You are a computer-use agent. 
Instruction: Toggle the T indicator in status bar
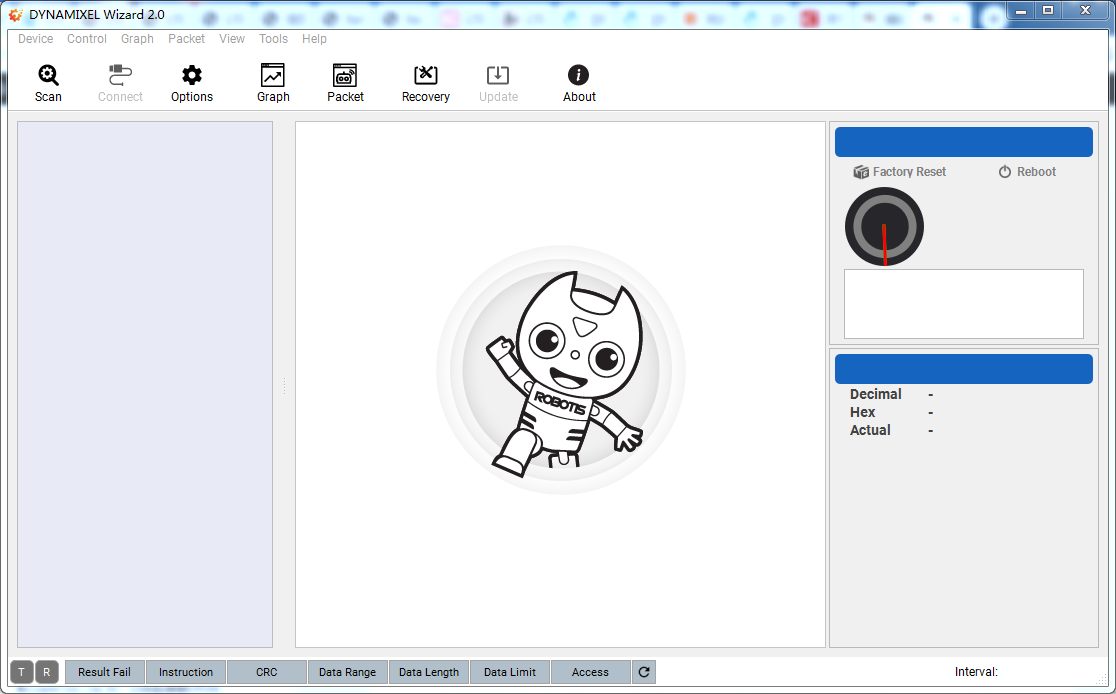[22, 672]
